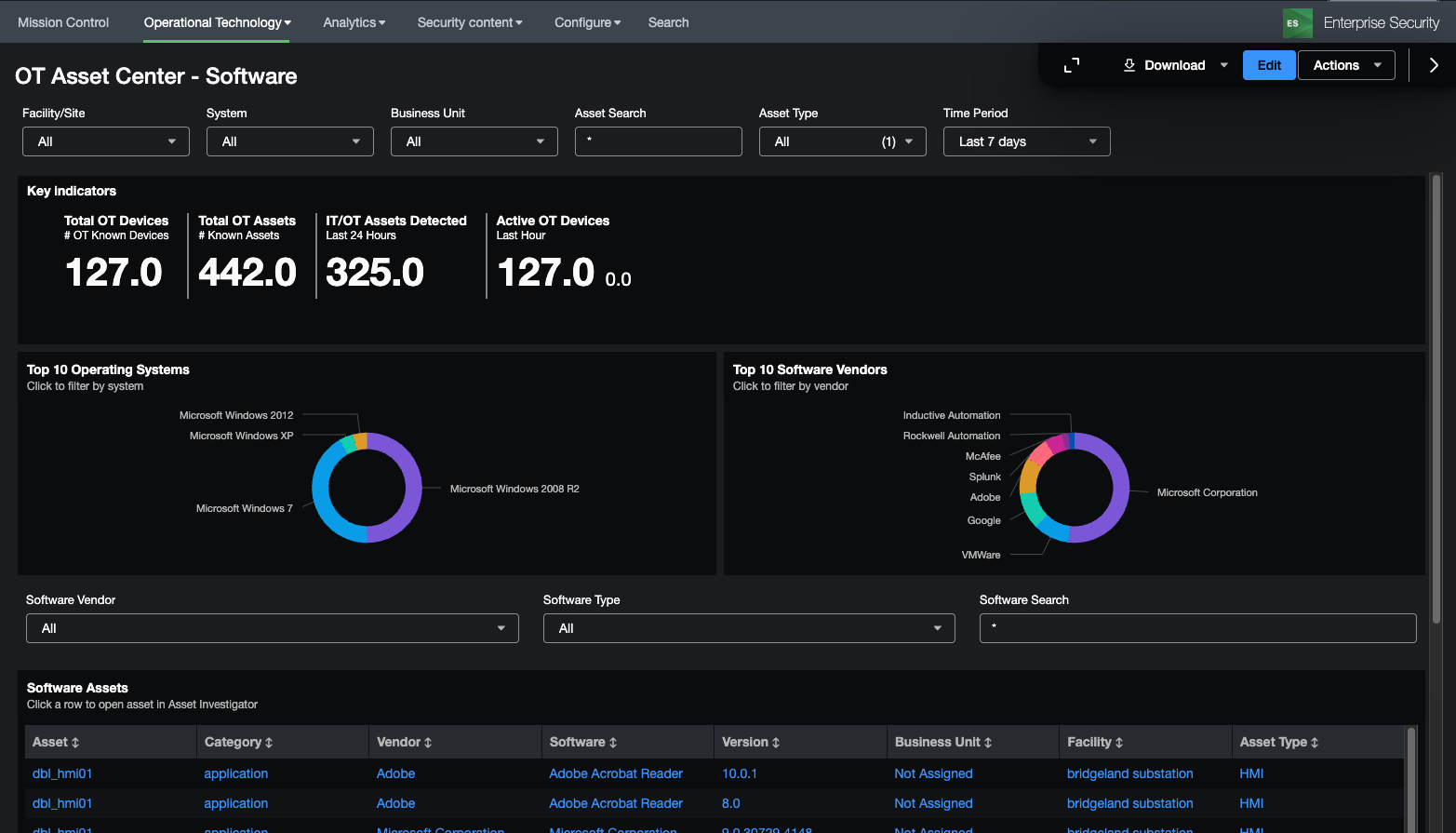Sort table by Vendor column arrows
The width and height of the screenshot is (1456, 833).
[428, 743]
